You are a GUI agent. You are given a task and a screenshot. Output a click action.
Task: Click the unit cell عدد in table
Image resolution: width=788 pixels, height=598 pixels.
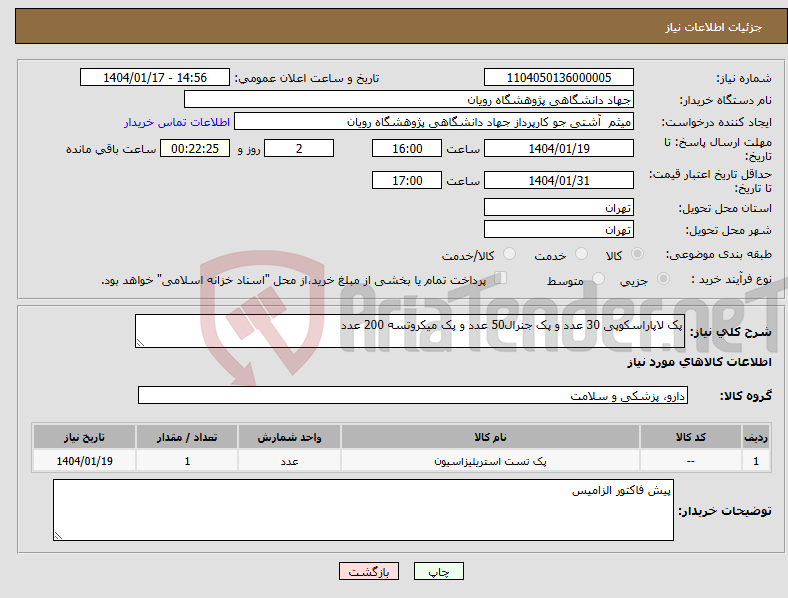289,461
